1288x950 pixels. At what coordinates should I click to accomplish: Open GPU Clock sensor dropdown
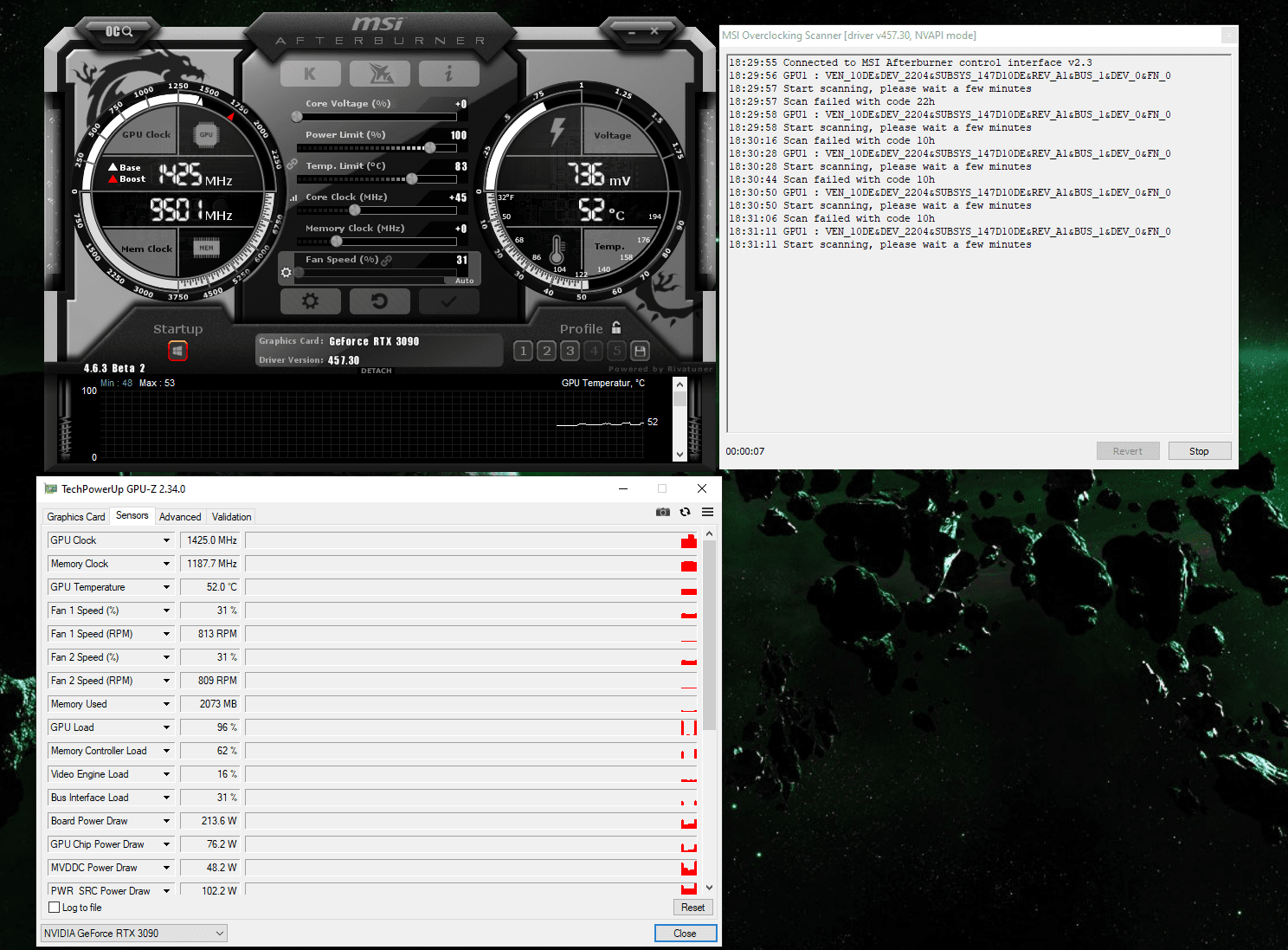tap(167, 540)
